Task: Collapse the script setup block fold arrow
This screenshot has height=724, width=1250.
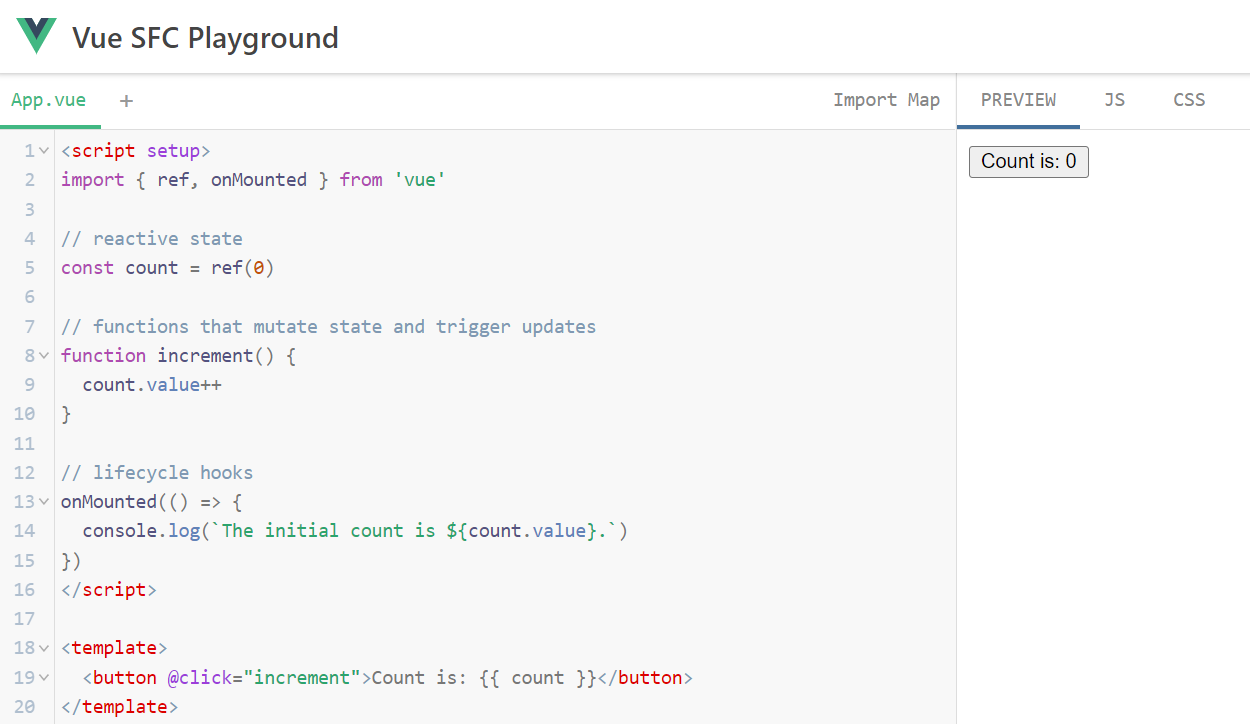Action: click(x=44, y=151)
